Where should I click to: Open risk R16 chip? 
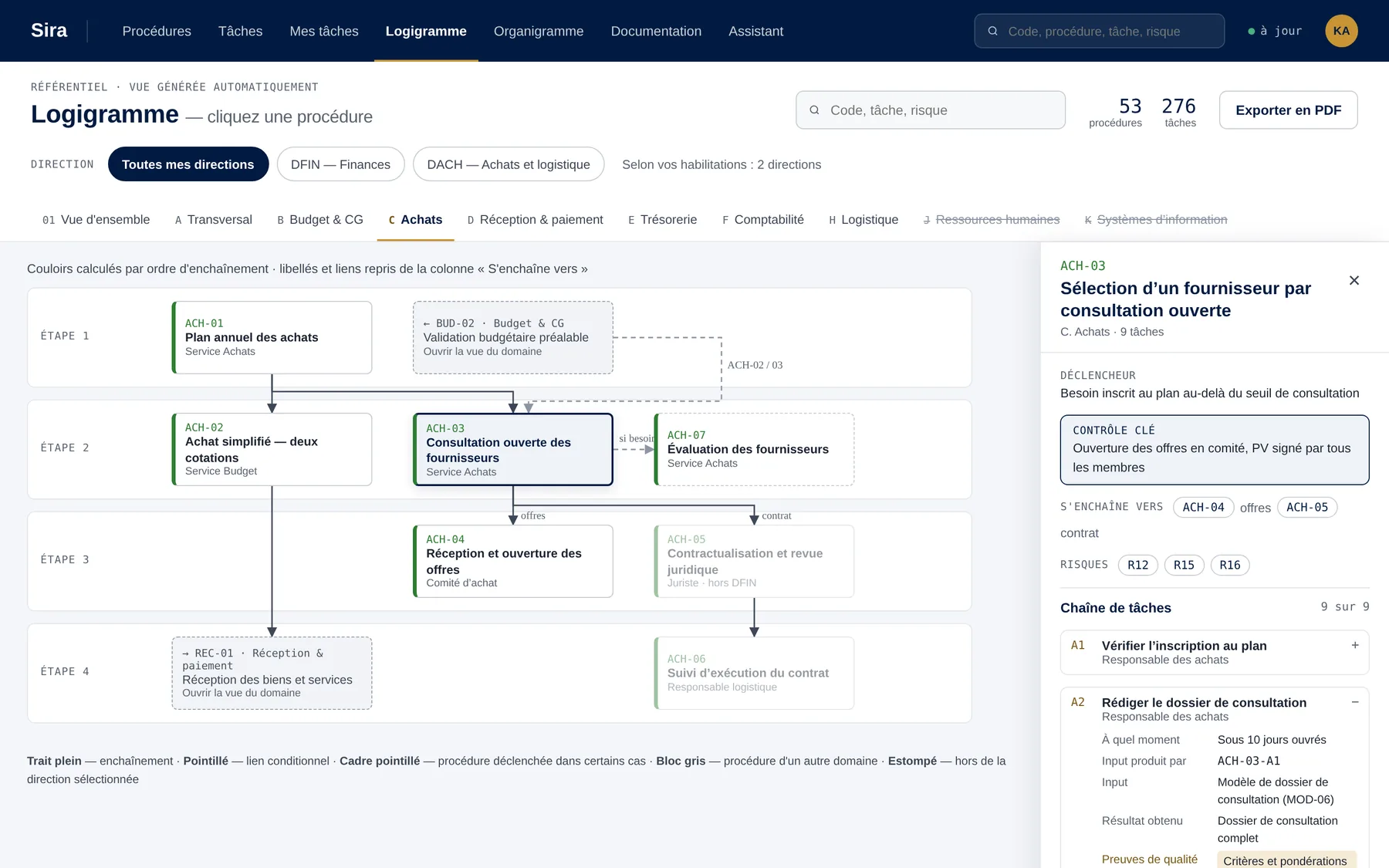(1230, 565)
